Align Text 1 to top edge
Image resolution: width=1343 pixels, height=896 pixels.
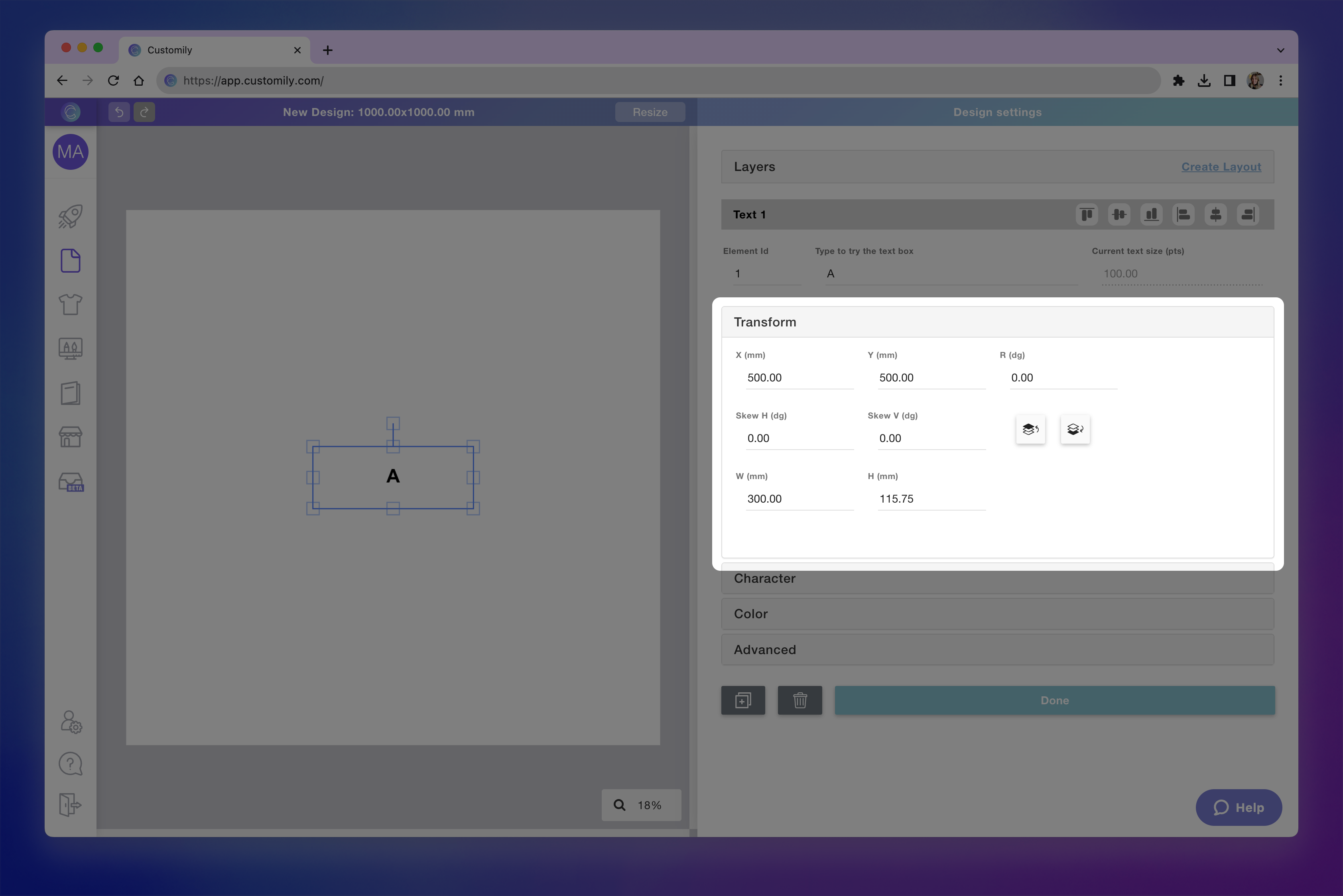pyautogui.click(x=1087, y=215)
